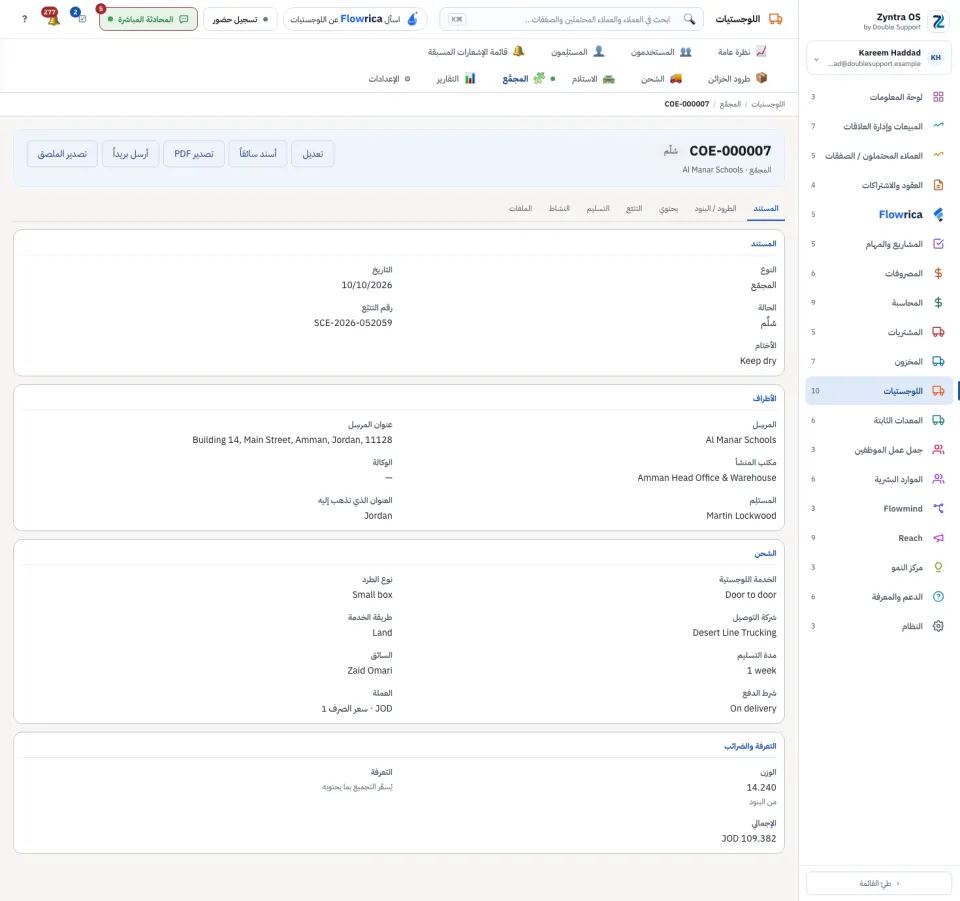Image resolution: width=960 pixels, height=901 pixels.
Task: Click the Flowrica ask-about-logistics button
Action: pyautogui.click(x=354, y=19)
